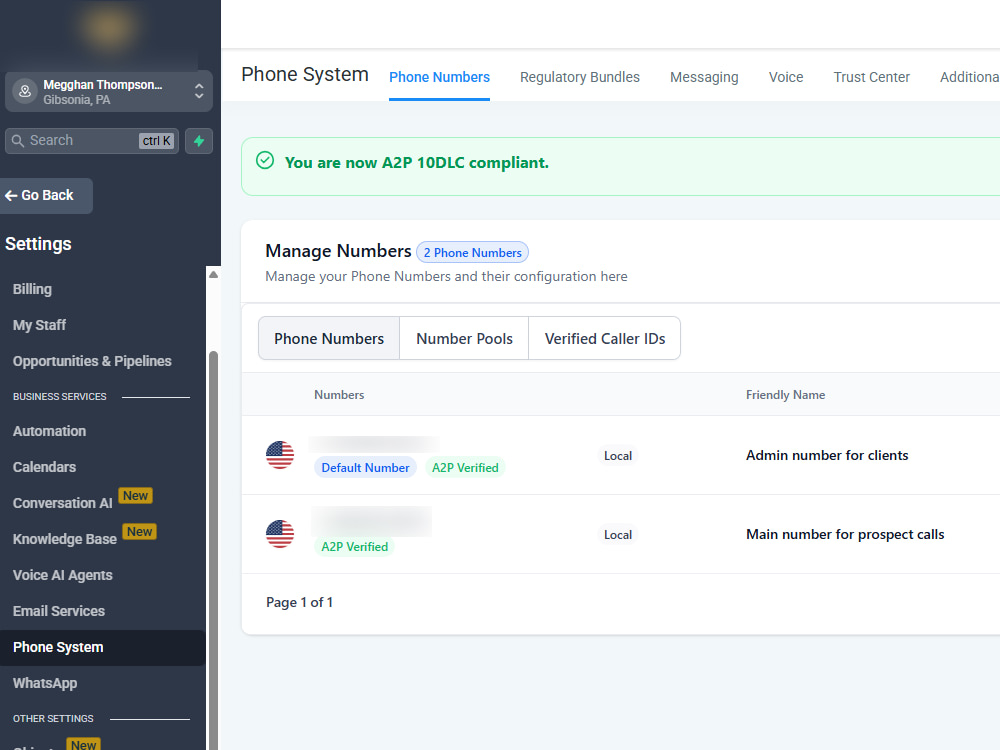Click the New badge beside Knowledge Base
This screenshot has height=750, width=1000.
tap(139, 532)
